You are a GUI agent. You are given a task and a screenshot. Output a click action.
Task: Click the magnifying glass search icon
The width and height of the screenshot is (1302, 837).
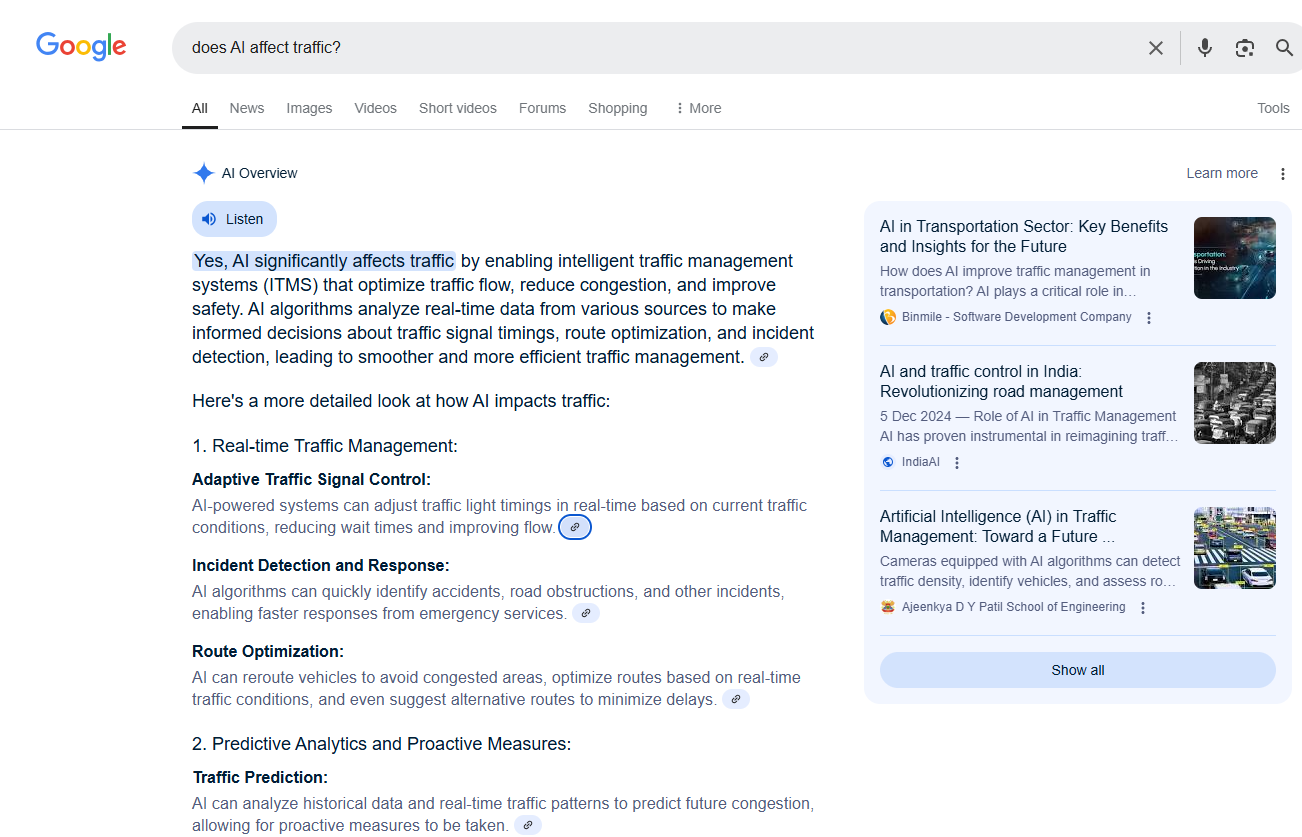coord(1285,48)
